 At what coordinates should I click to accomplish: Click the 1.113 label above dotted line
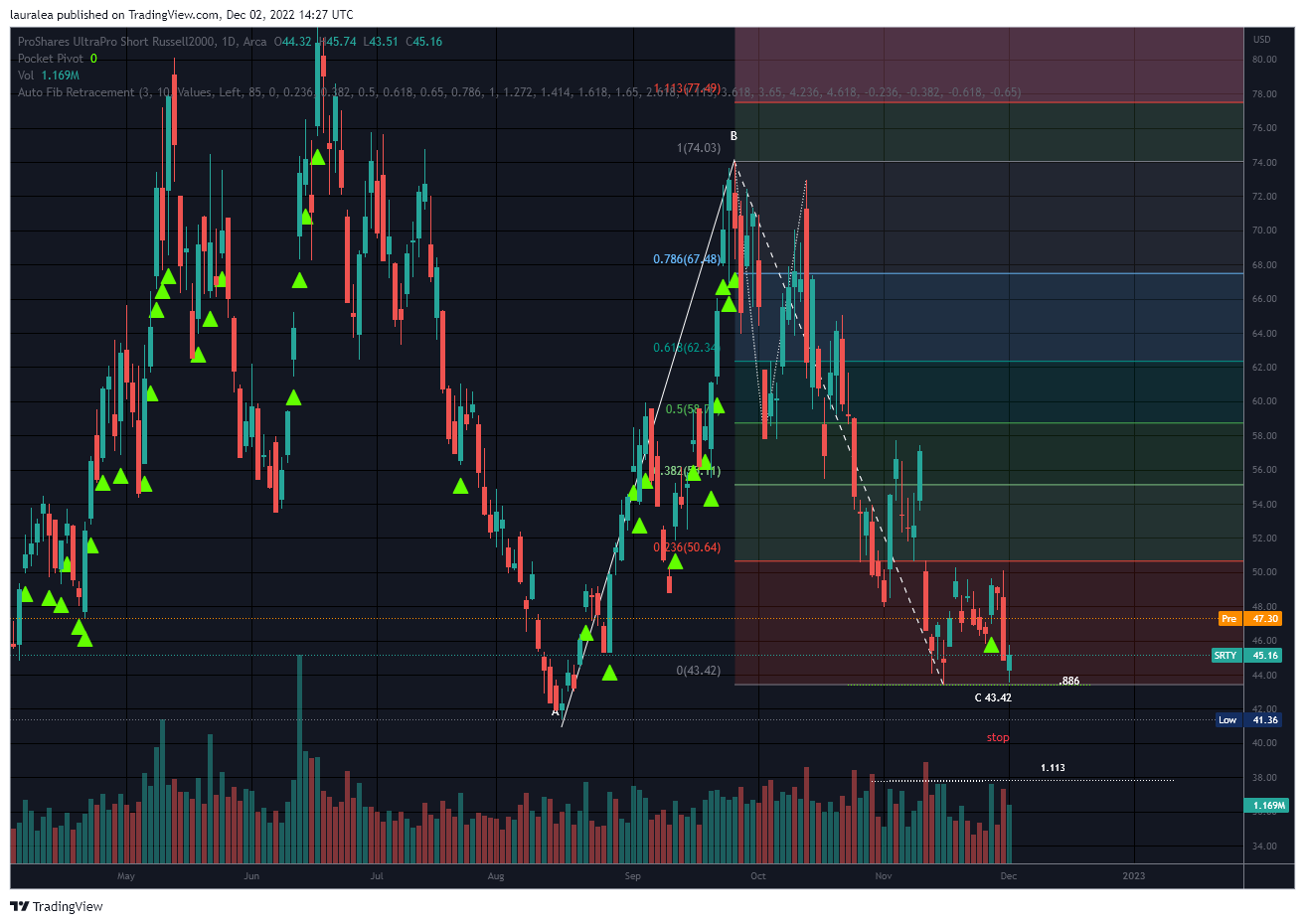pos(1053,768)
